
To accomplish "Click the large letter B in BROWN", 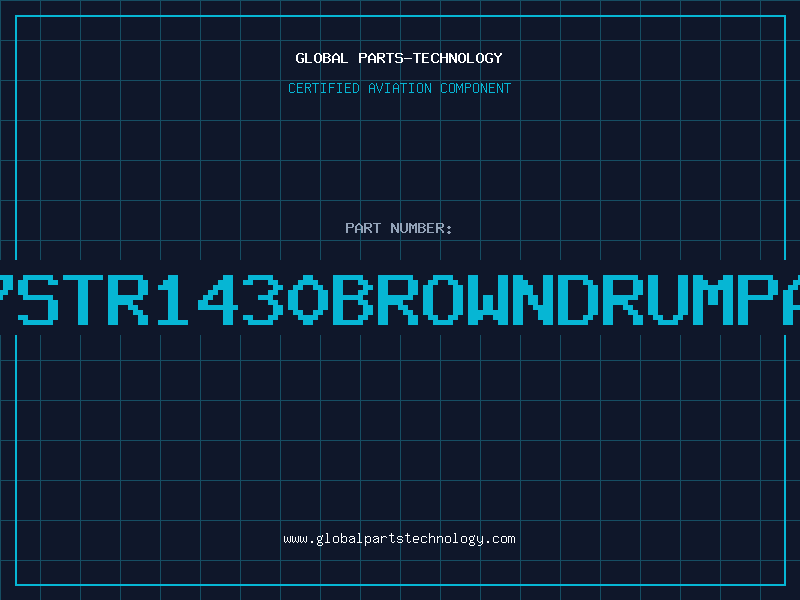I will (x=353, y=299).
